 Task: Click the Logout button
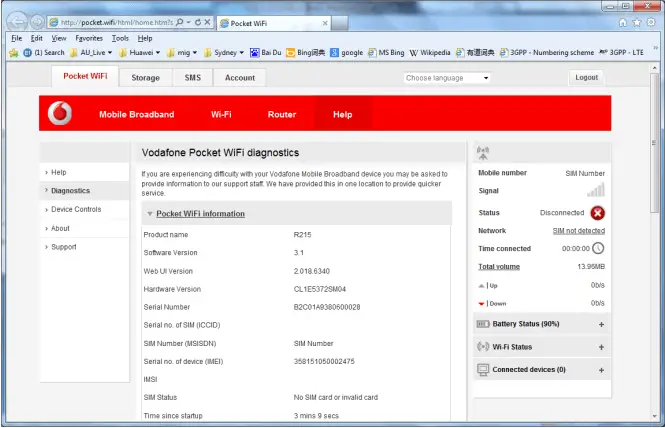click(586, 78)
